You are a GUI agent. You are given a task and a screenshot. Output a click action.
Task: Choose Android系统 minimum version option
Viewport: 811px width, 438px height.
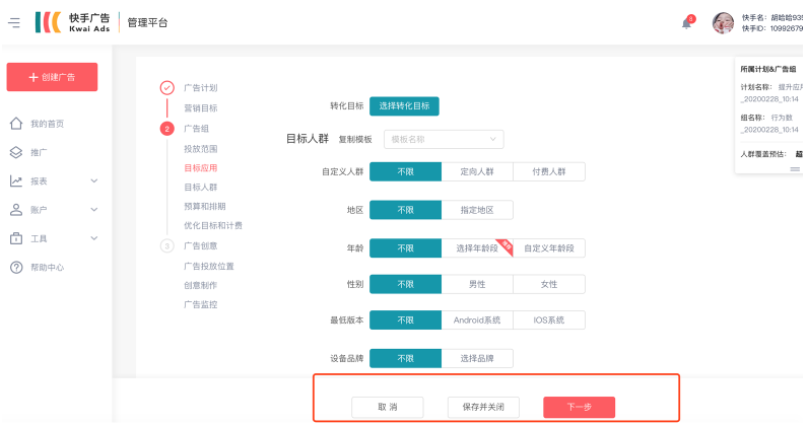[x=477, y=321]
